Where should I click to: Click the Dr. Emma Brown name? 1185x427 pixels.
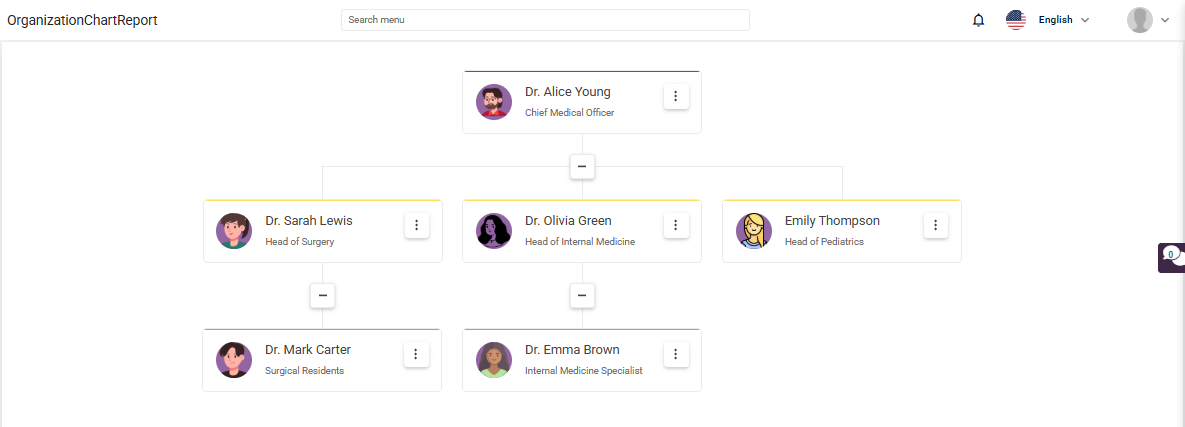tap(572, 350)
